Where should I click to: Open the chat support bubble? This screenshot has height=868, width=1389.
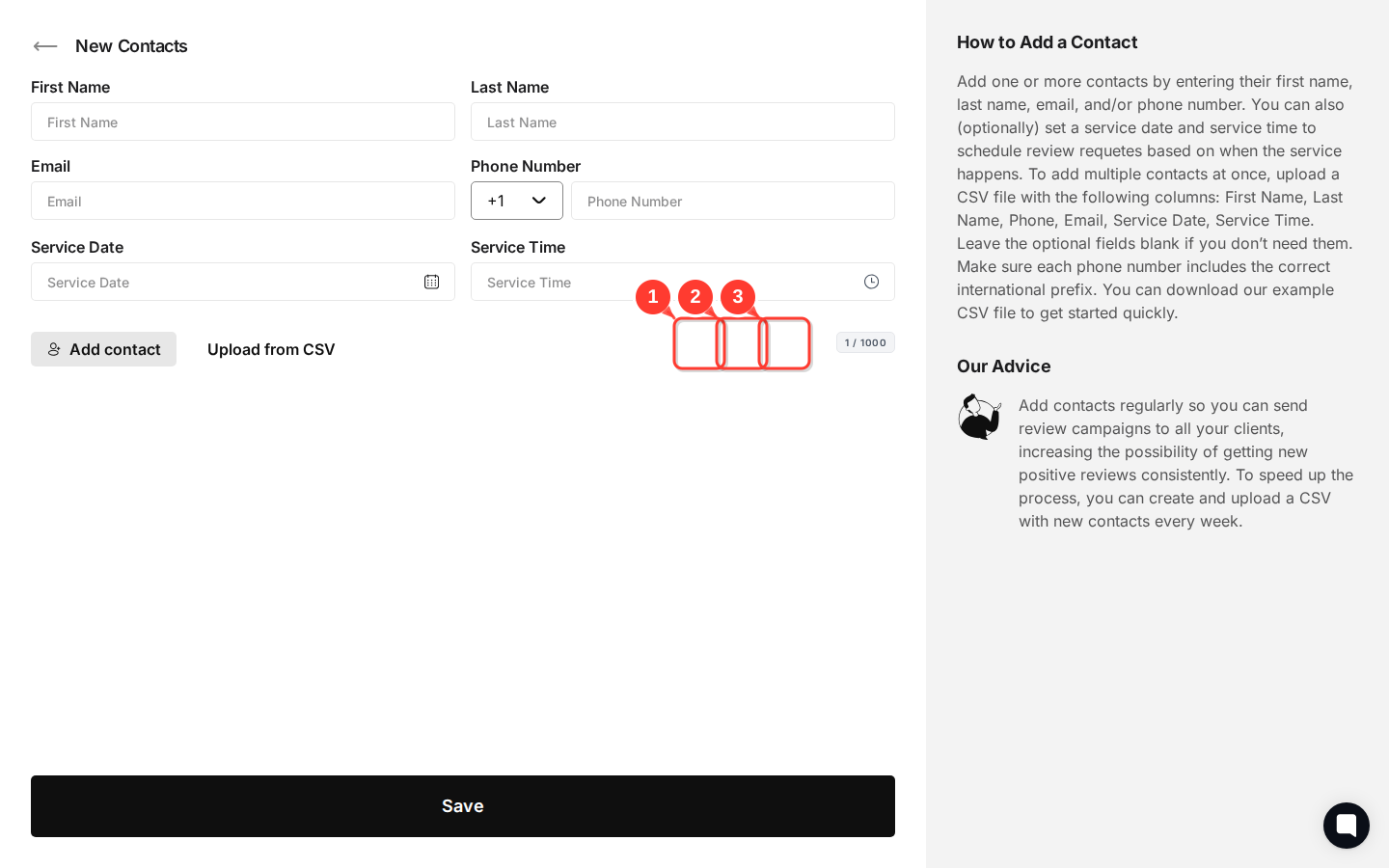[x=1347, y=826]
